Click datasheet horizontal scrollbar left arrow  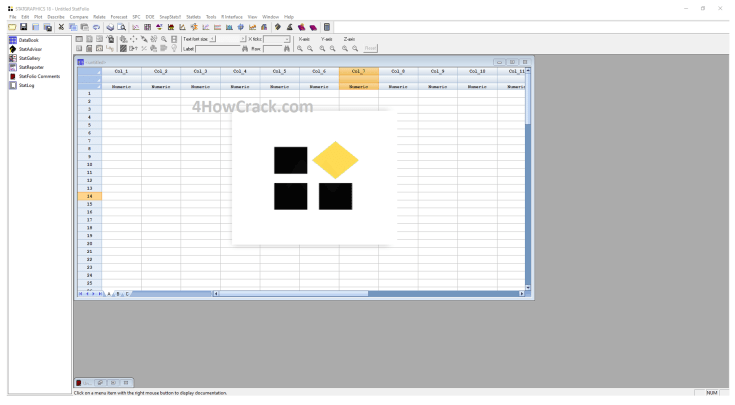pyautogui.click(x=216, y=294)
